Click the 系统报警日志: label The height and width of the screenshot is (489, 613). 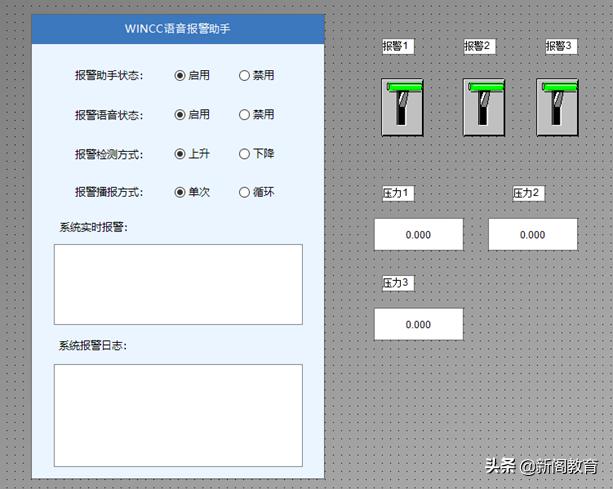(x=93, y=346)
